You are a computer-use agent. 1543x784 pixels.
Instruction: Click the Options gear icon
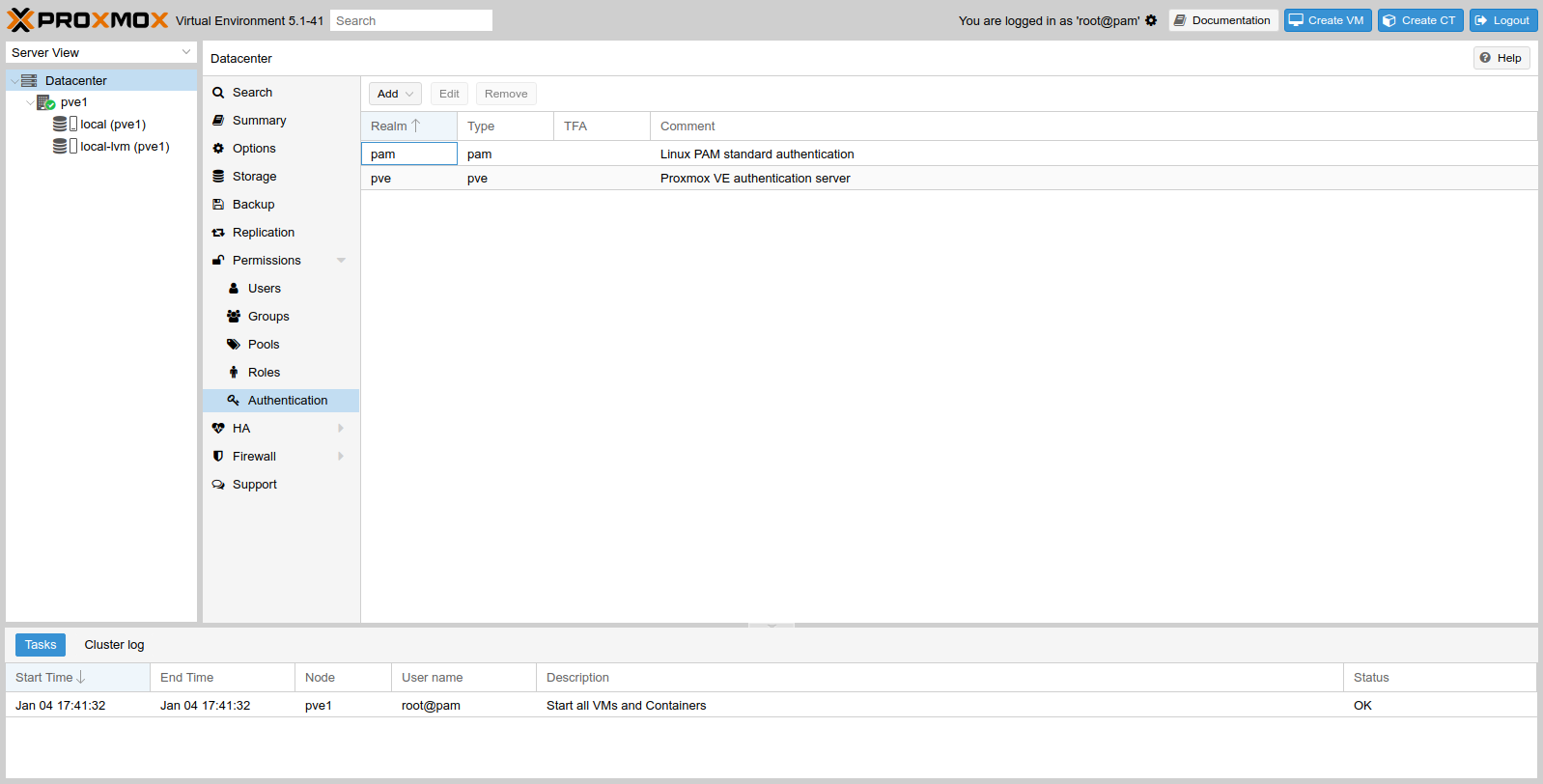click(x=218, y=149)
